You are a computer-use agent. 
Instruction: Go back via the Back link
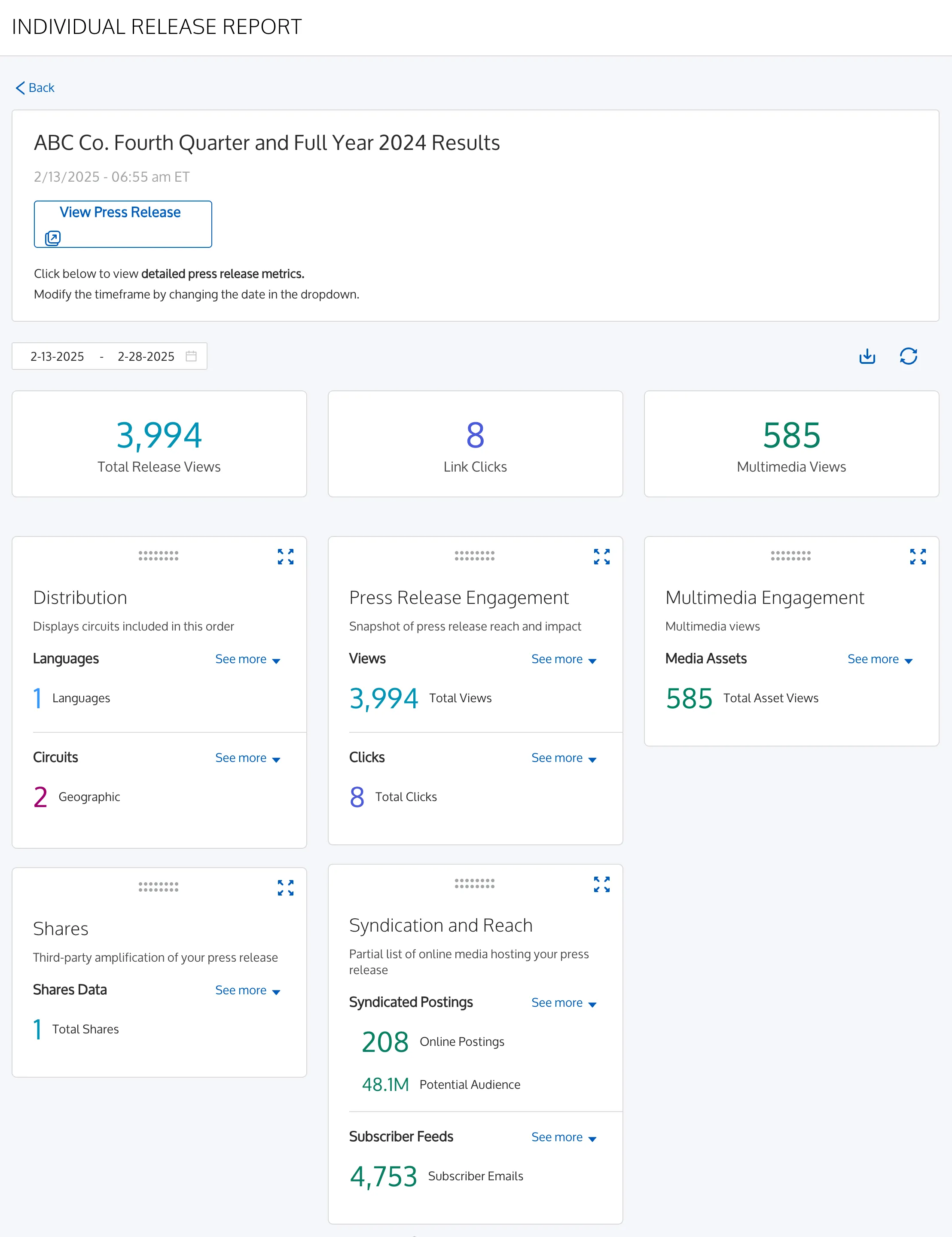(x=35, y=88)
